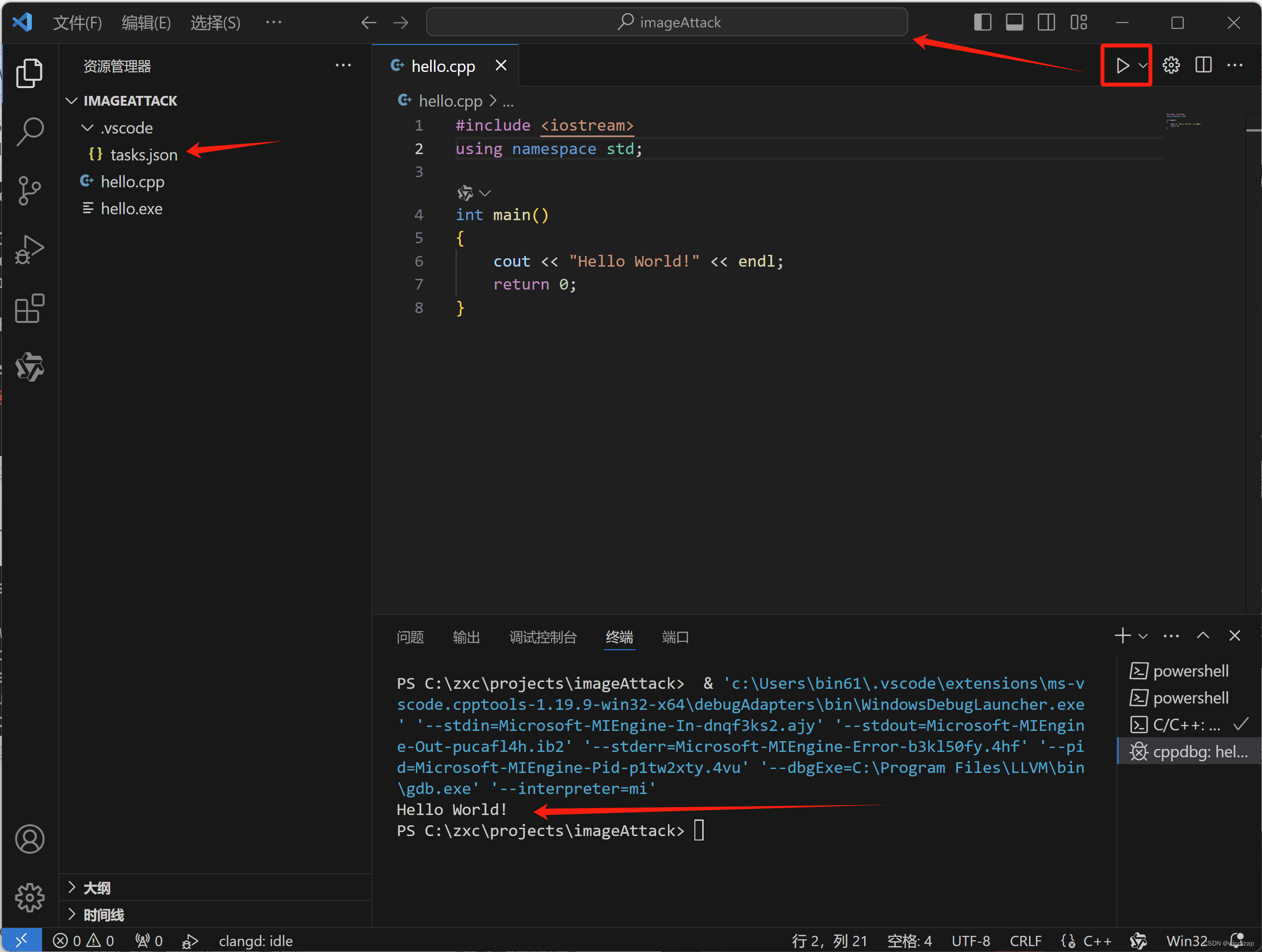The image size is (1262, 952).
Task: Switch to the 输出 panel tab
Action: point(466,637)
